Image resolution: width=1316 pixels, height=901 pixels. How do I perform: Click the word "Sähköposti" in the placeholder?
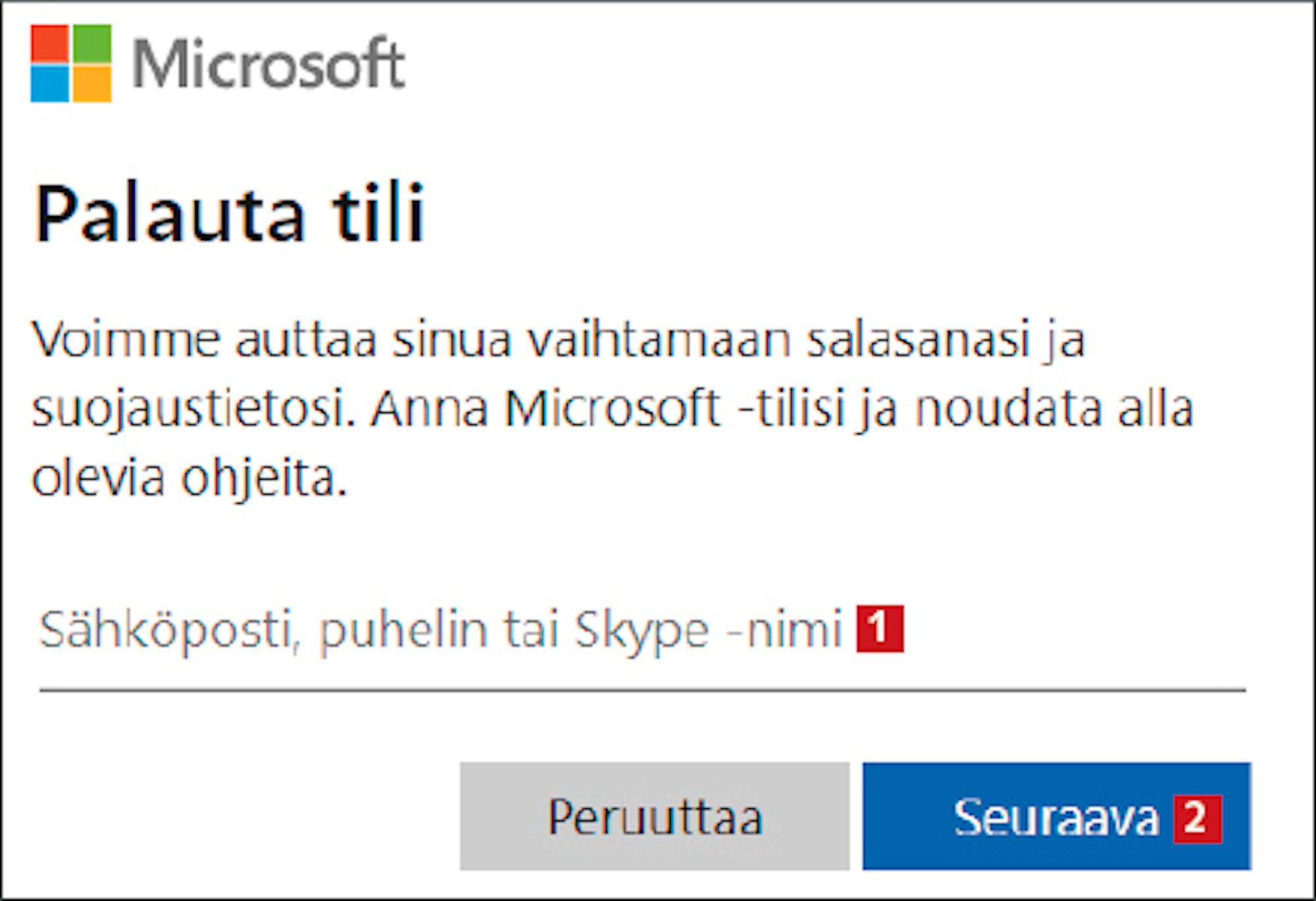pyautogui.click(x=166, y=630)
